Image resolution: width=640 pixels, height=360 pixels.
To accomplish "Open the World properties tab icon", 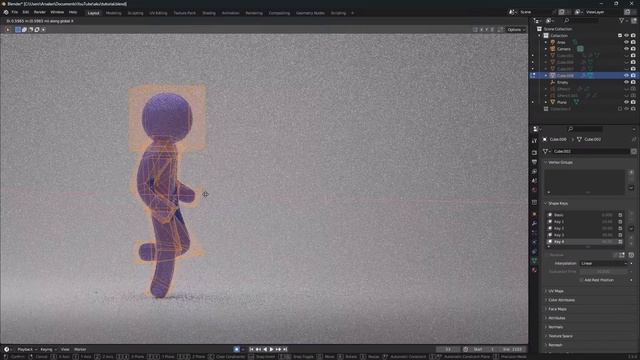I will pyautogui.click(x=534, y=190).
